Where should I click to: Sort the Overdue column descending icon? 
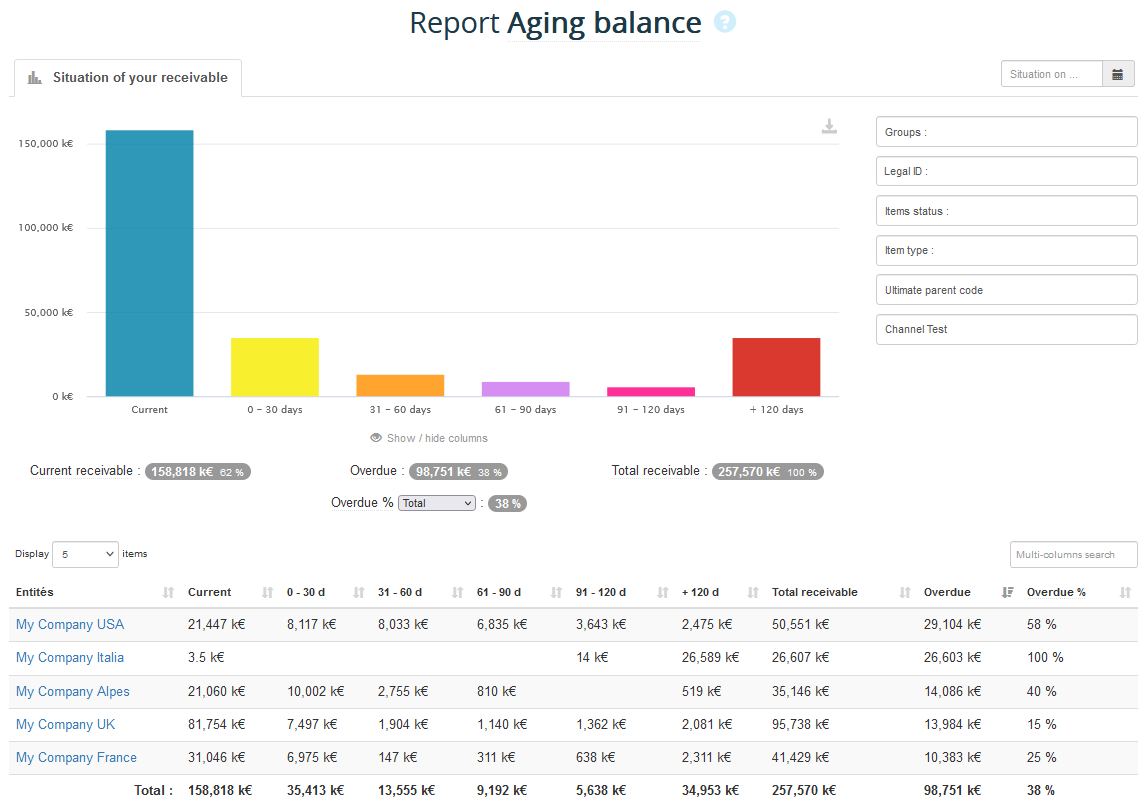point(1007,593)
